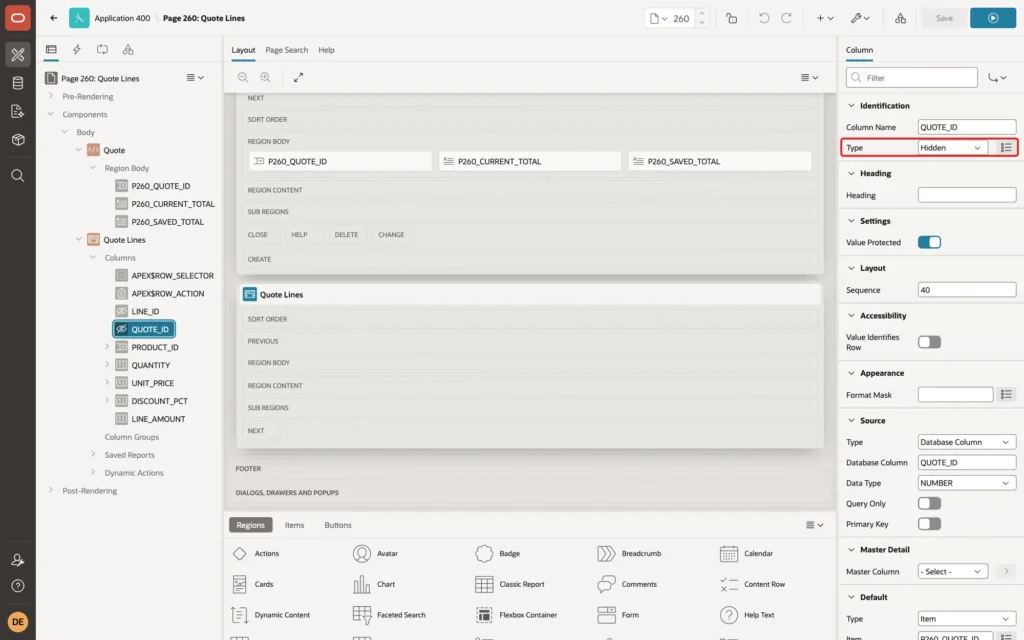Viewport: 1024px width, 640px height.
Task: Open the Administration user icon in sidebar
Action: (x=18, y=560)
